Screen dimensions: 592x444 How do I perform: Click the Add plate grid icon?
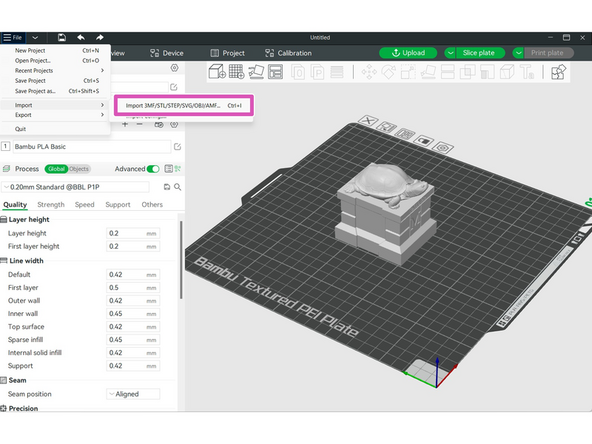(237, 71)
